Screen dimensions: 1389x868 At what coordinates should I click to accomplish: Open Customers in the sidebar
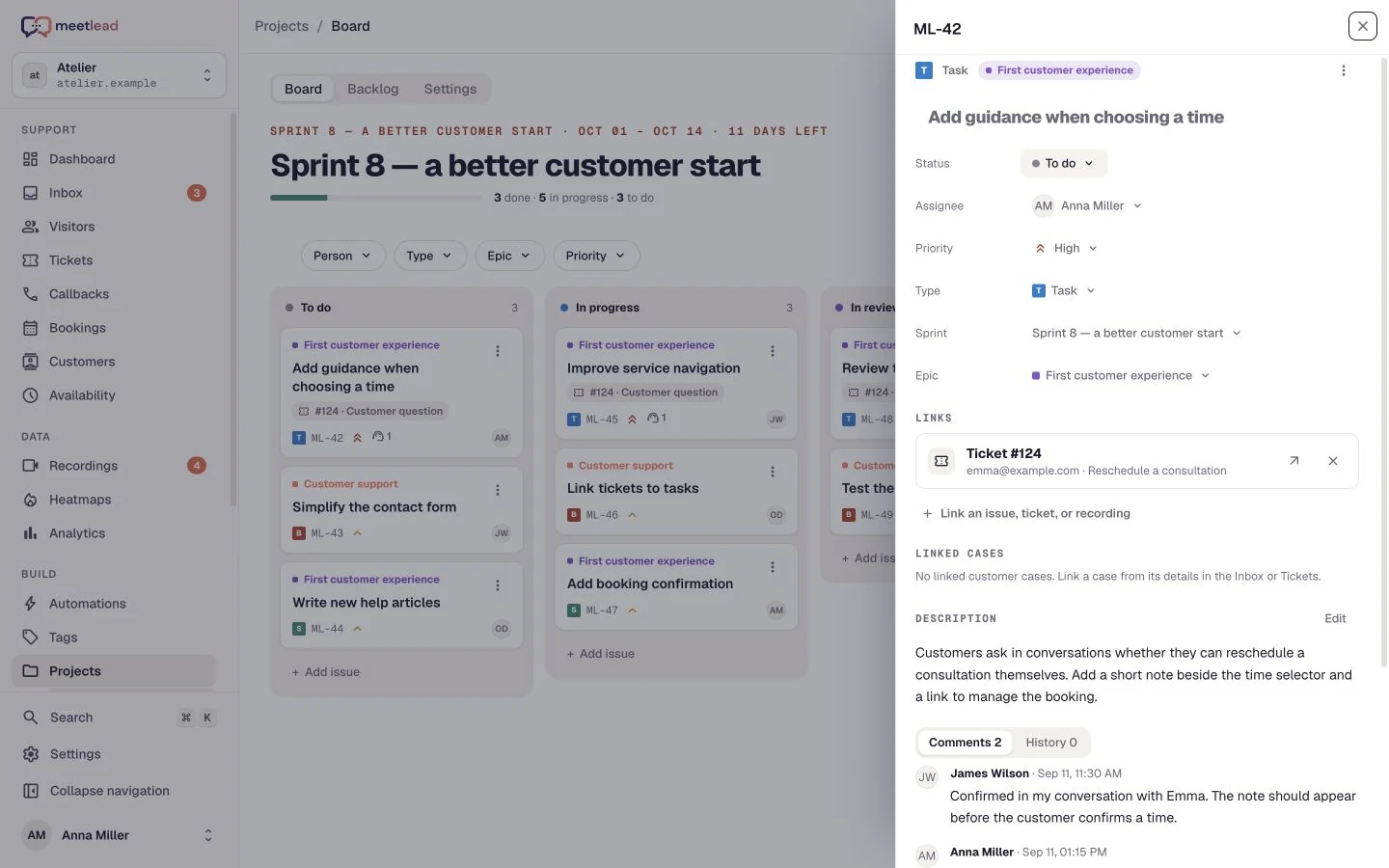click(x=114, y=362)
